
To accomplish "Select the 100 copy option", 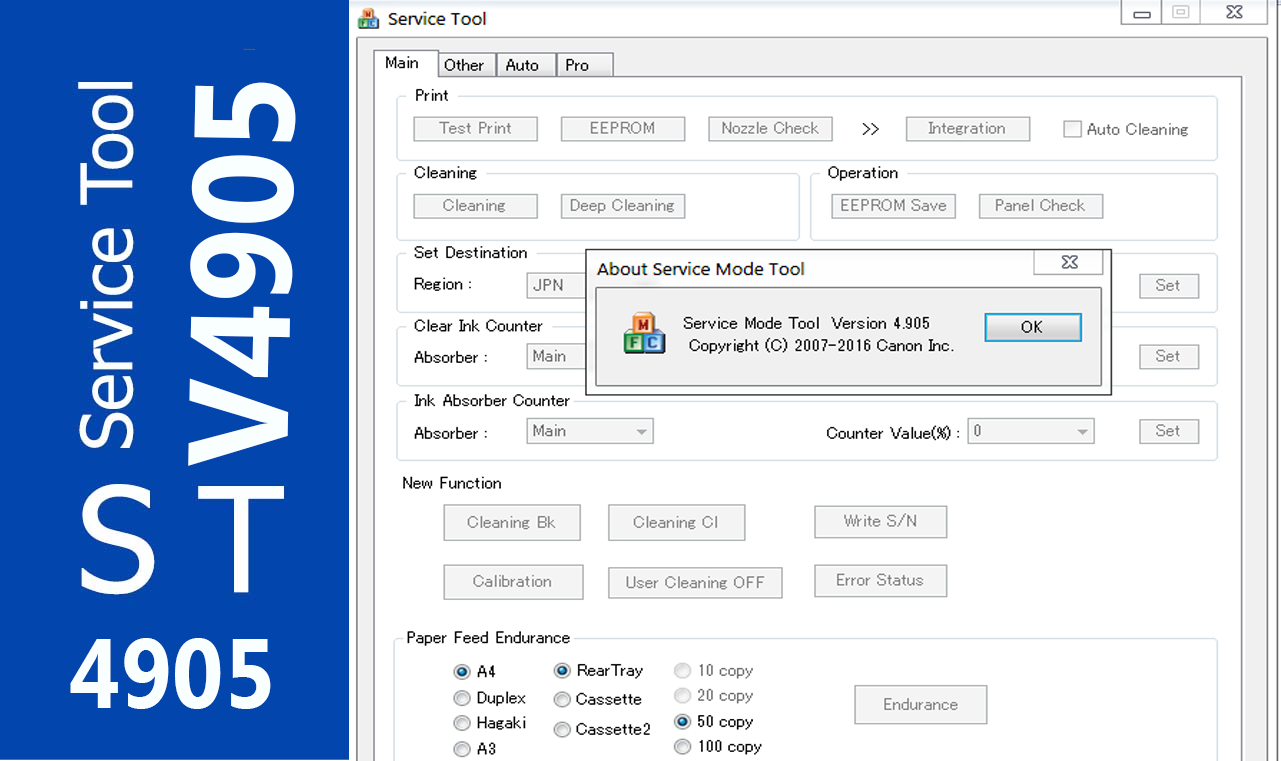I will click(x=682, y=747).
